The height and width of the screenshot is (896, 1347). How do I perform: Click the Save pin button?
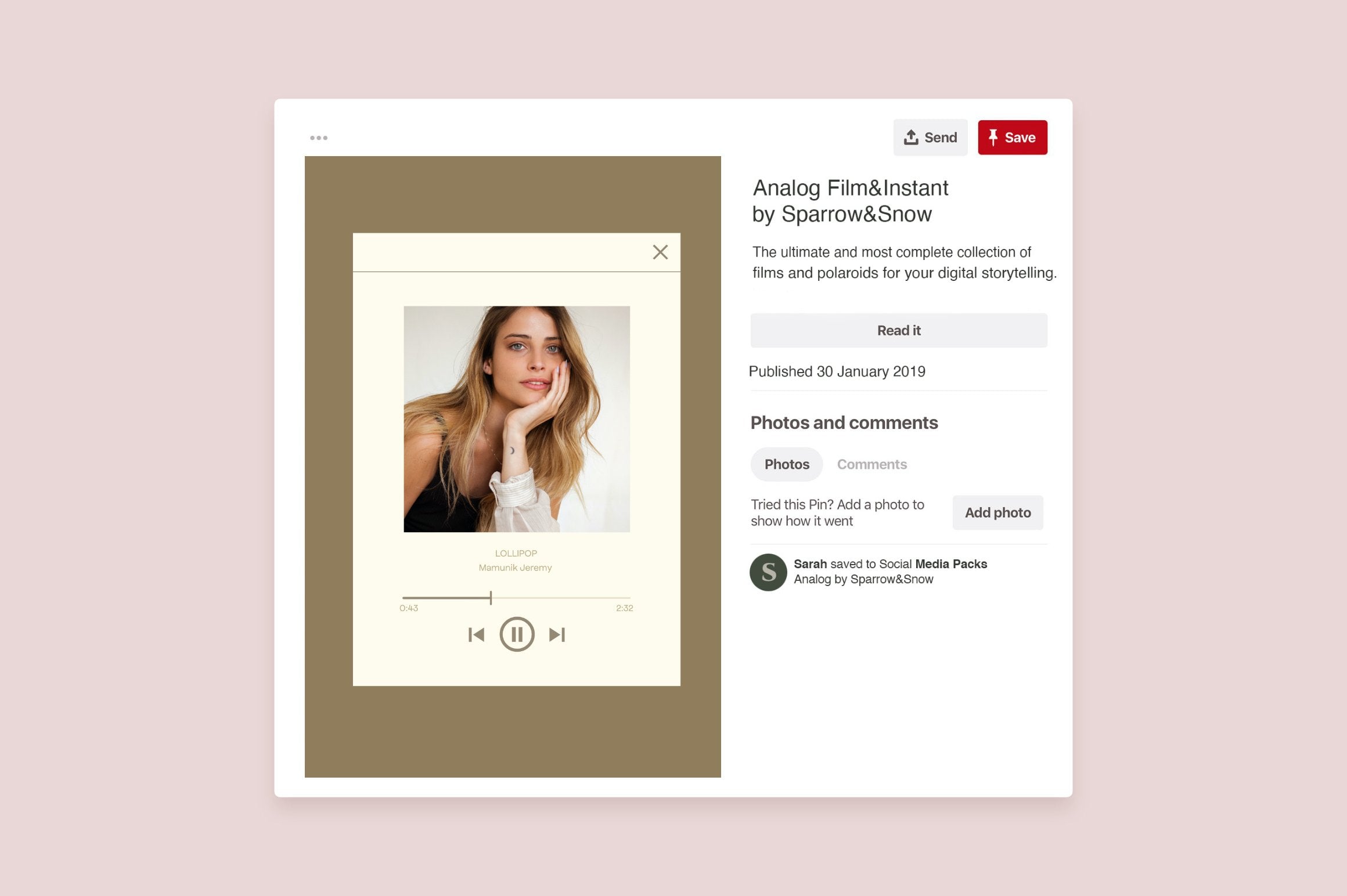click(1012, 137)
